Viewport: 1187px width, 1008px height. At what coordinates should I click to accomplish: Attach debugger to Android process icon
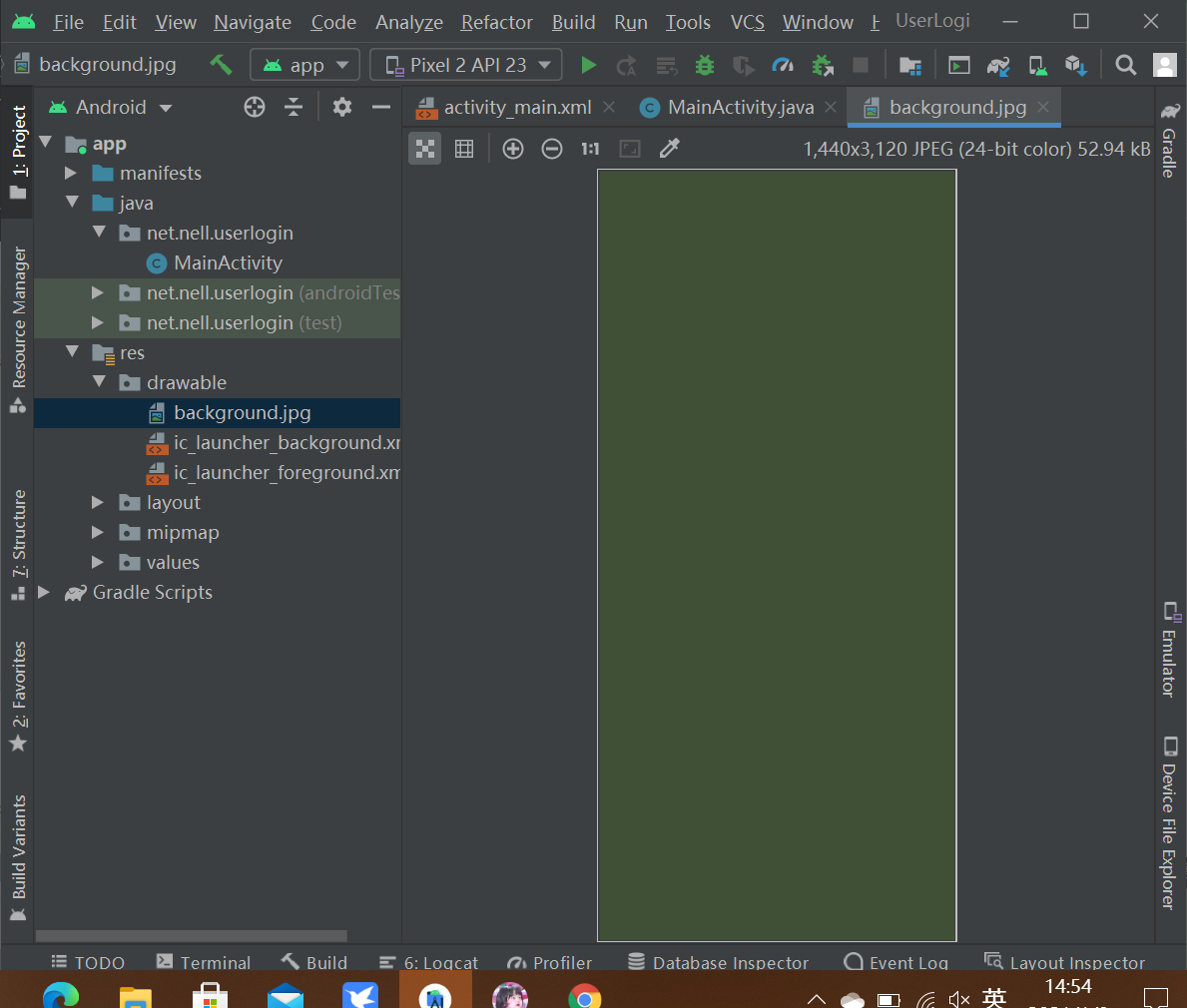[x=823, y=66]
